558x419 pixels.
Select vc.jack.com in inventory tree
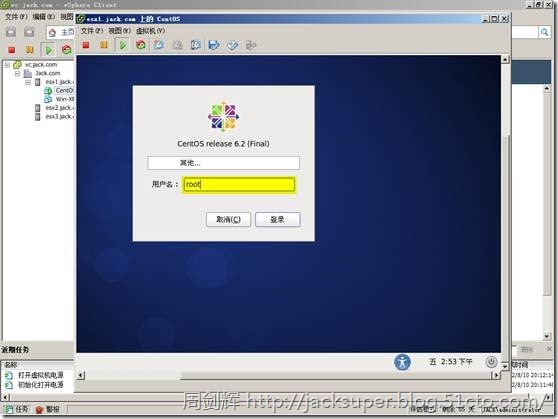(x=41, y=65)
